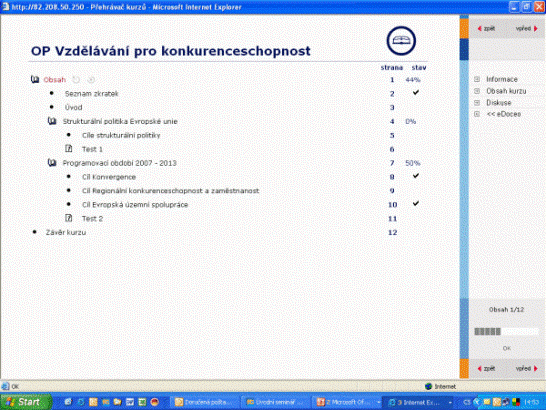Click the test icon next to Test 2
This screenshot has height=410, width=546.
(x=69, y=218)
